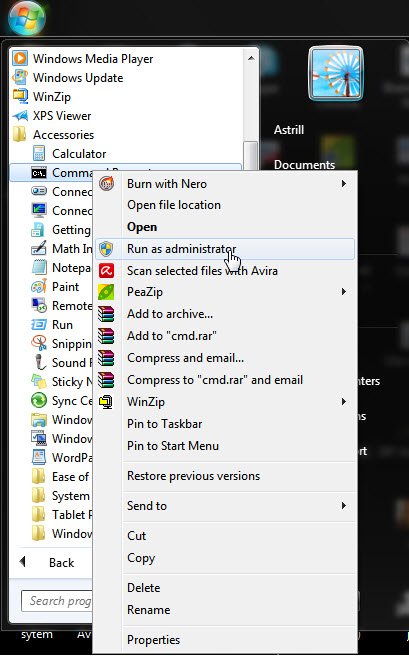Click the green PeaZip icon
The width and height of the screenshot is (409, 656).
[106, 292]
